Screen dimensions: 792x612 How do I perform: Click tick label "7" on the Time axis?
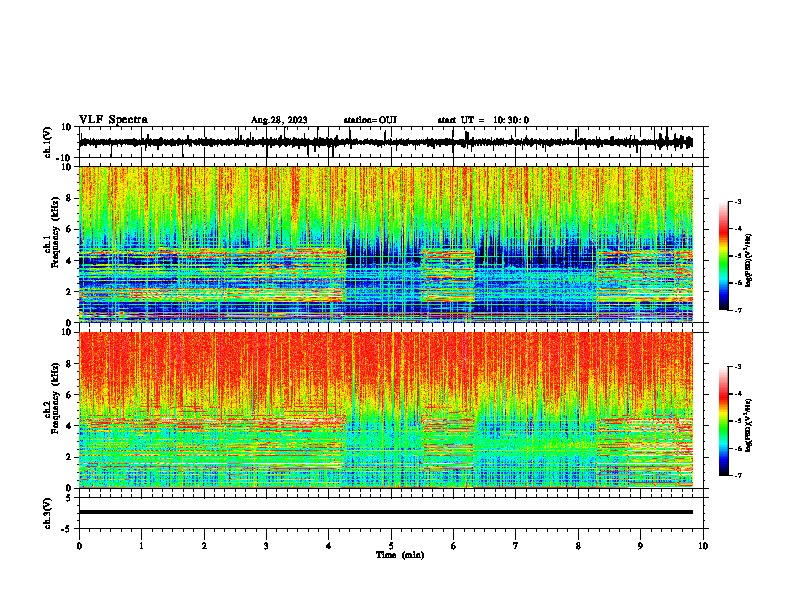coord(516,546)
